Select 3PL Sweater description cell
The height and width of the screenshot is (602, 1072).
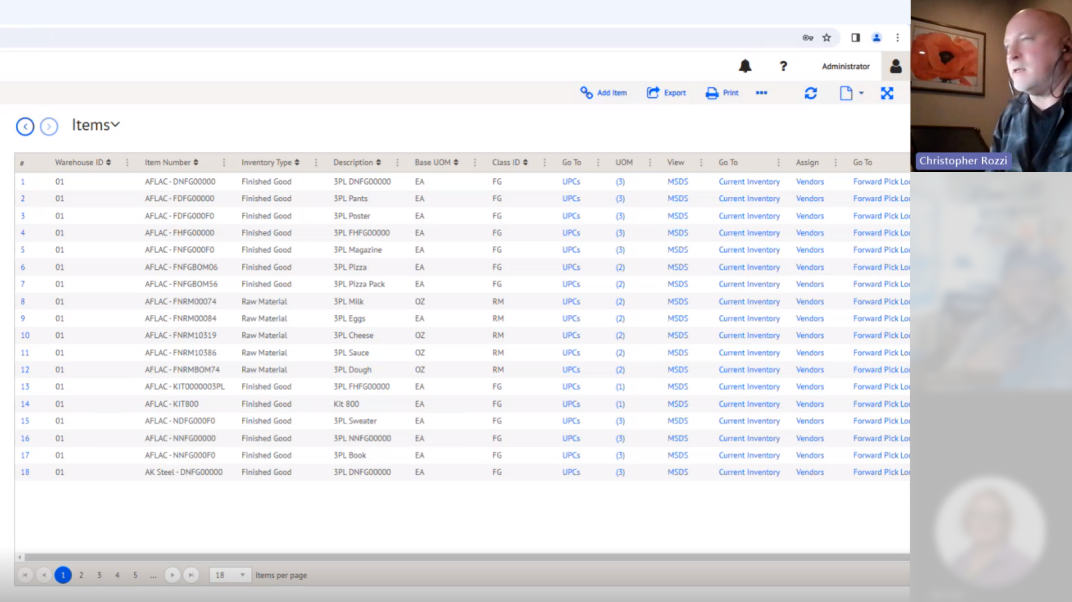pos(355,421)
